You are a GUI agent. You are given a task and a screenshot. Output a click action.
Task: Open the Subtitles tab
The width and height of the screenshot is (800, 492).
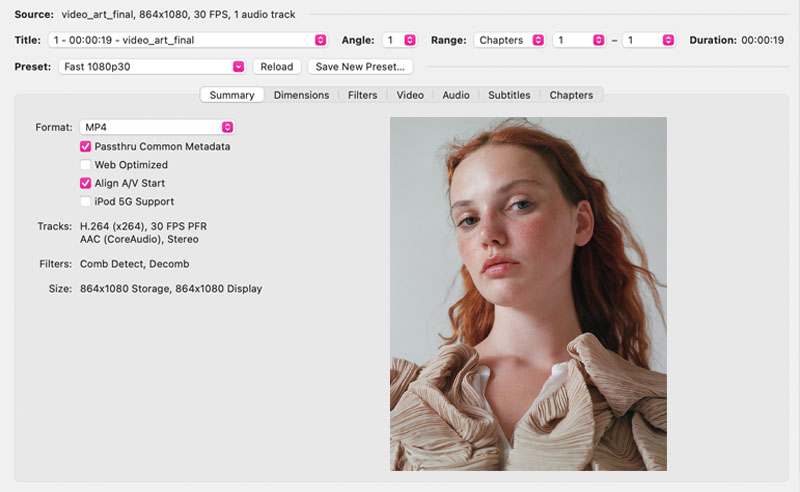[x=509, y=95]
